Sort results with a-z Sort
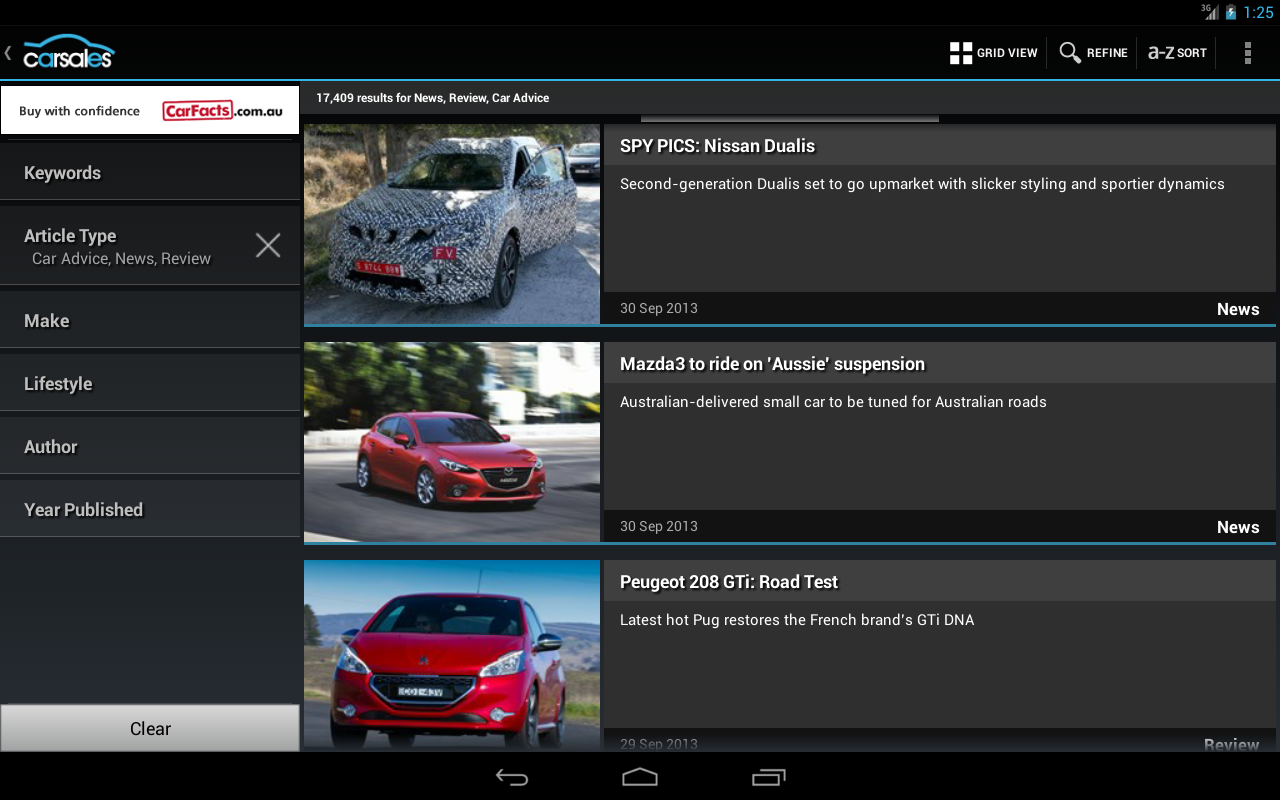Image resolution: width=1280 pixels, height=800 pixels. point(1176,52)
